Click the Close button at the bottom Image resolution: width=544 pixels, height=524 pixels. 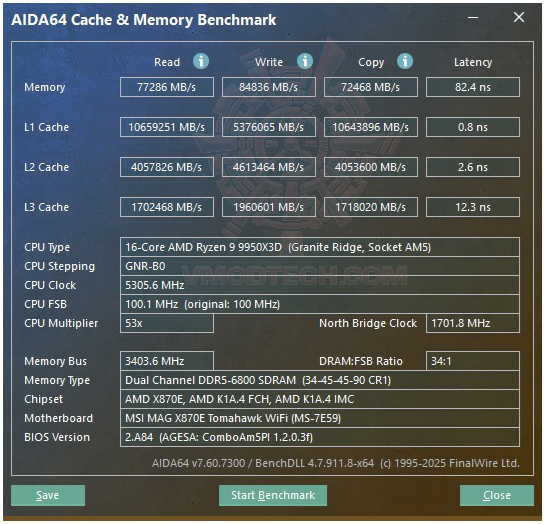tap(496, 495)
